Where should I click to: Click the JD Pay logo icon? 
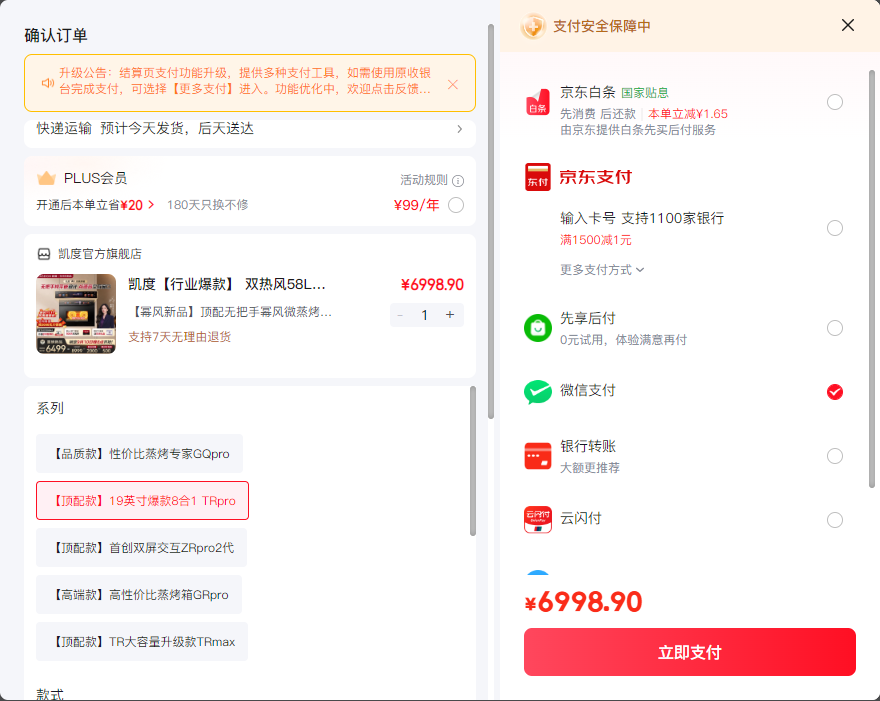537,177
